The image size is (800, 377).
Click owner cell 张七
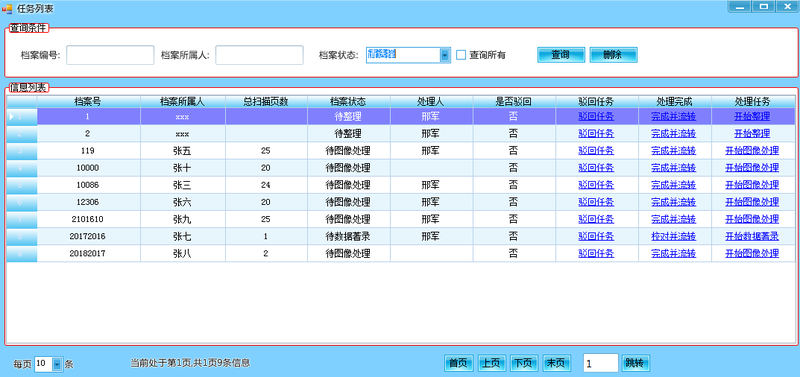pos(183,236)
